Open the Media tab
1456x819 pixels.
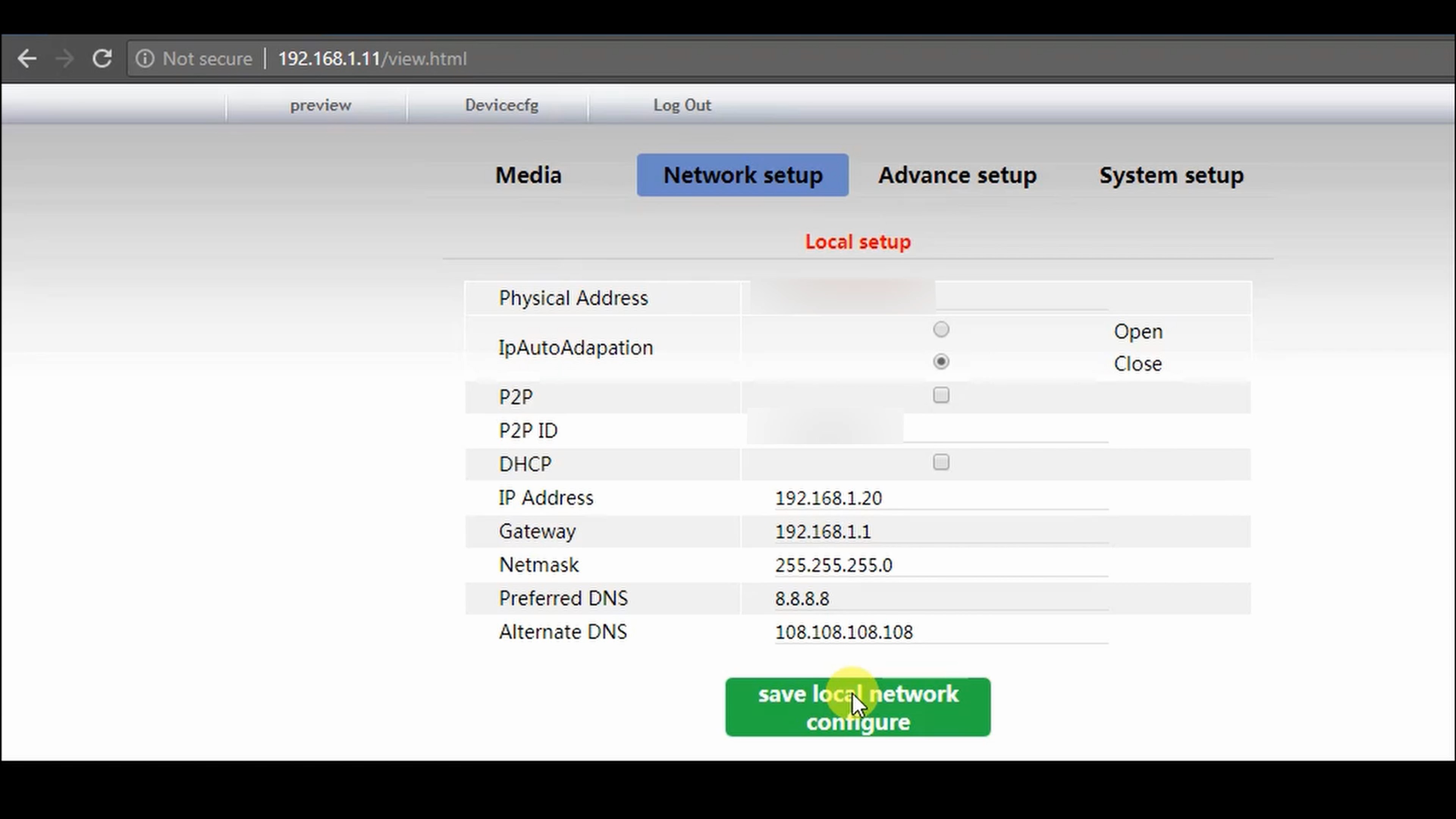point(528,175)
